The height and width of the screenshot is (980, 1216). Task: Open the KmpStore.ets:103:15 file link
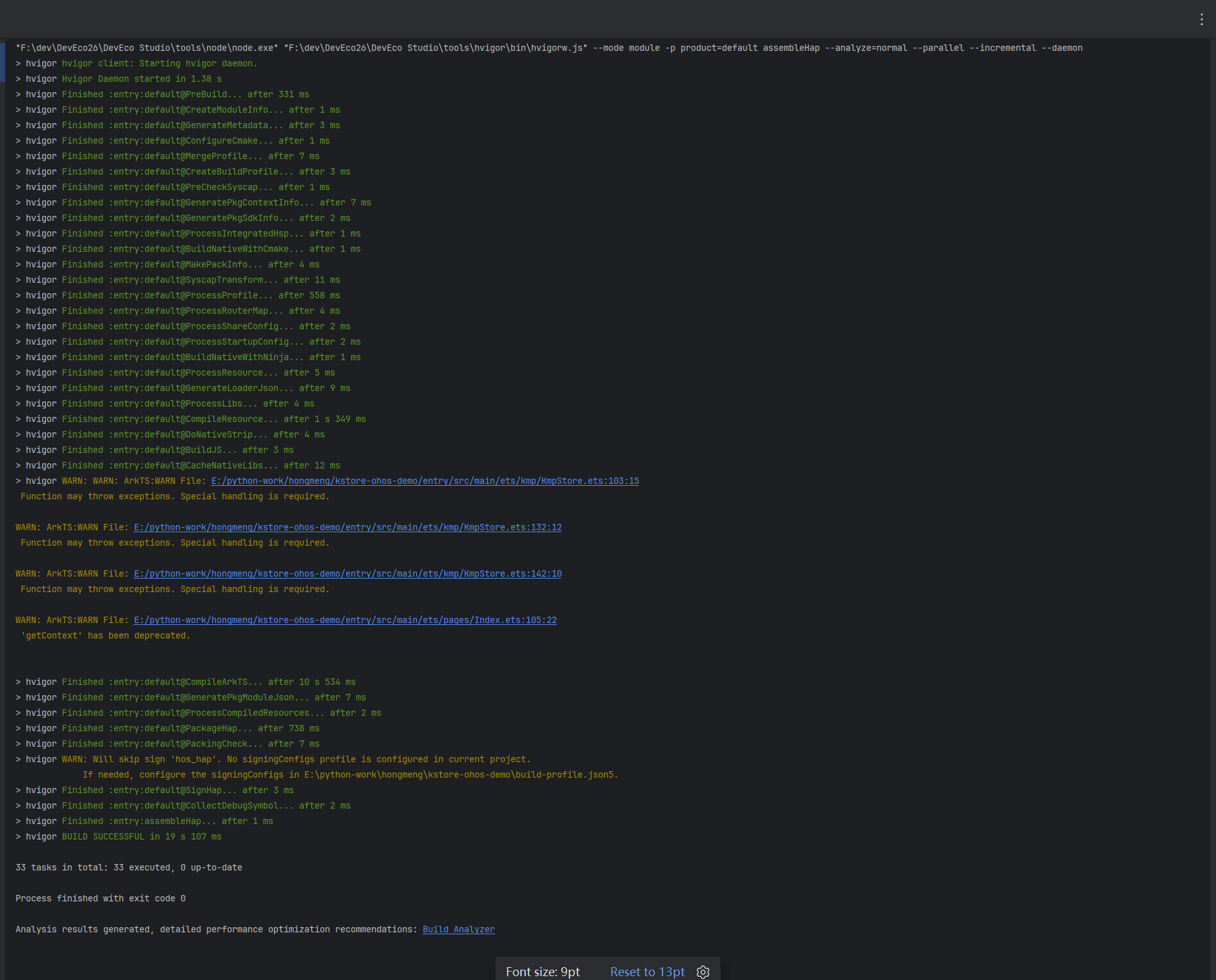(x=425, y=481)
